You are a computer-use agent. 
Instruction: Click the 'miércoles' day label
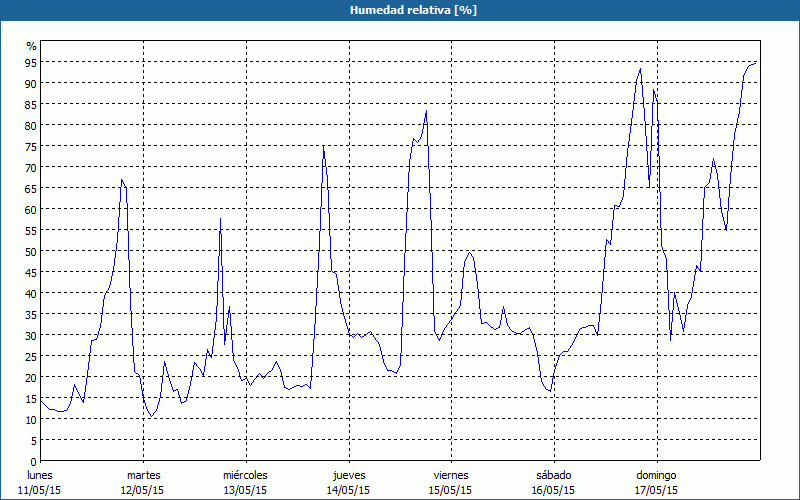(x=245, y=475)
